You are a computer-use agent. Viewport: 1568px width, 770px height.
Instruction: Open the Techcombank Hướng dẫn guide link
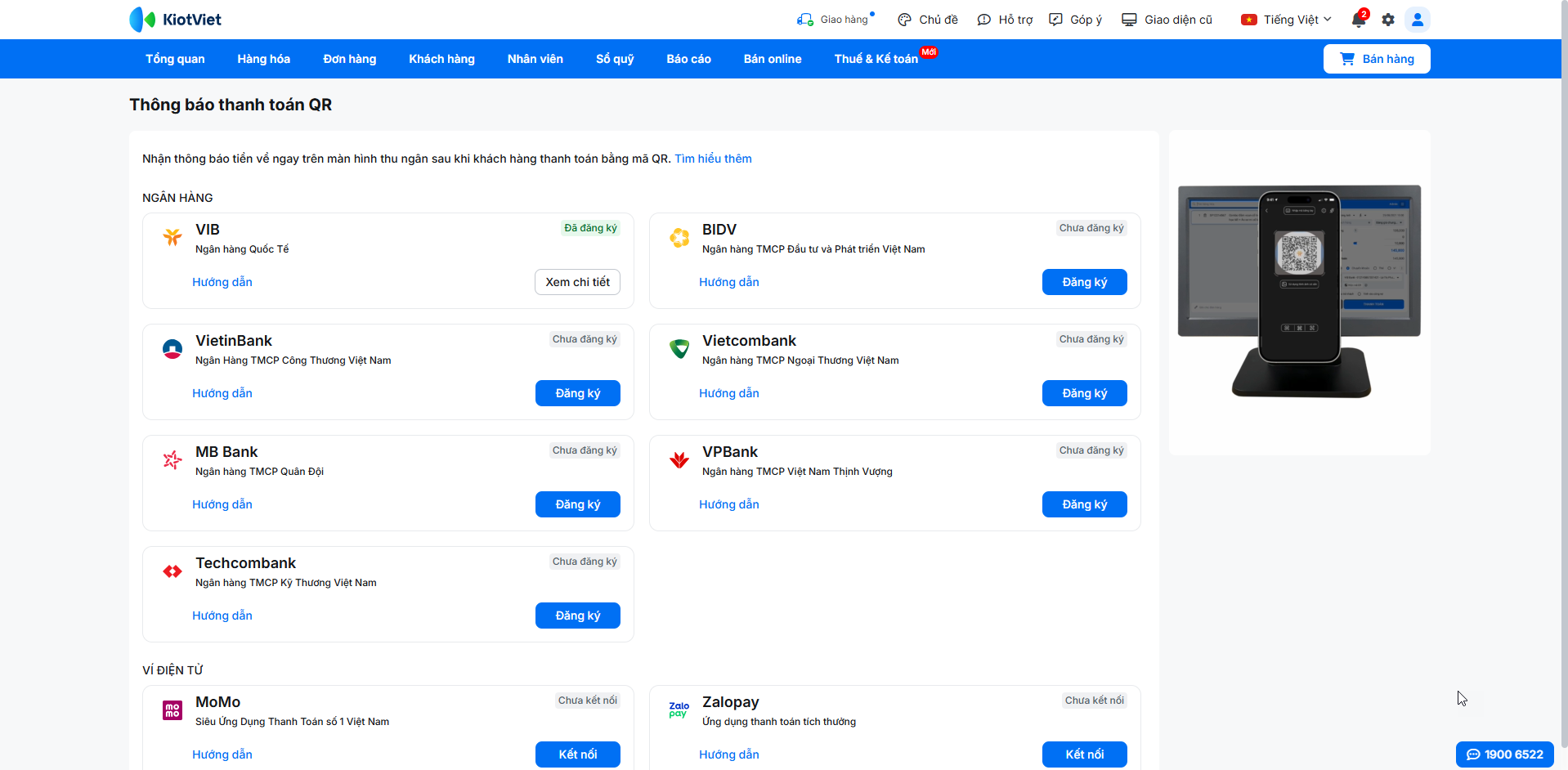pos(222,616)
